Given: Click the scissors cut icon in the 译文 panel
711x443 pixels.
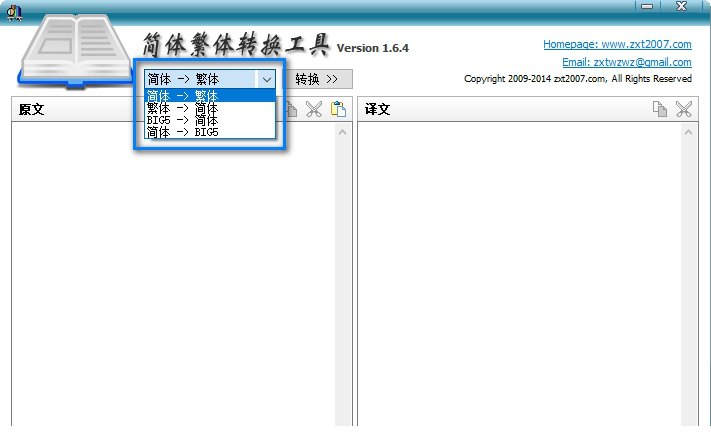Looking at the screenshot, I should click(684, 109).
